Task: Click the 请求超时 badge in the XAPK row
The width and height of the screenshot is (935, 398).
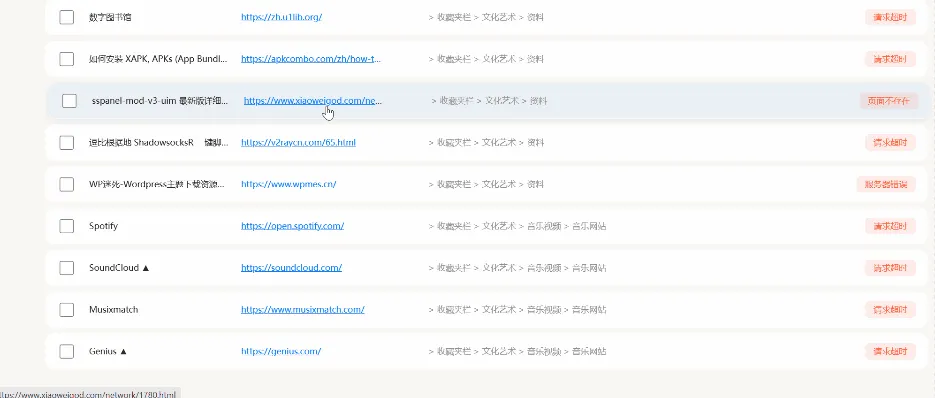Action: tap(890, 59)
